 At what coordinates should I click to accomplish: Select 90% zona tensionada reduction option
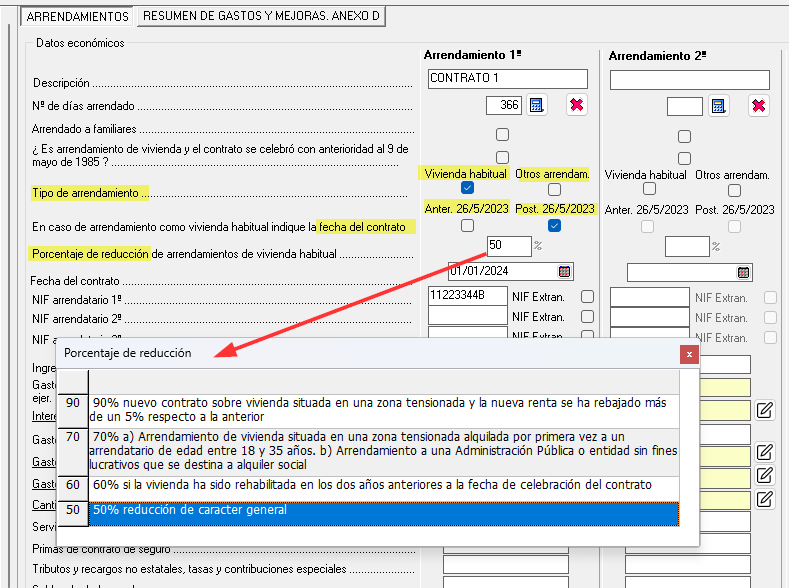[x=368, y=410]
